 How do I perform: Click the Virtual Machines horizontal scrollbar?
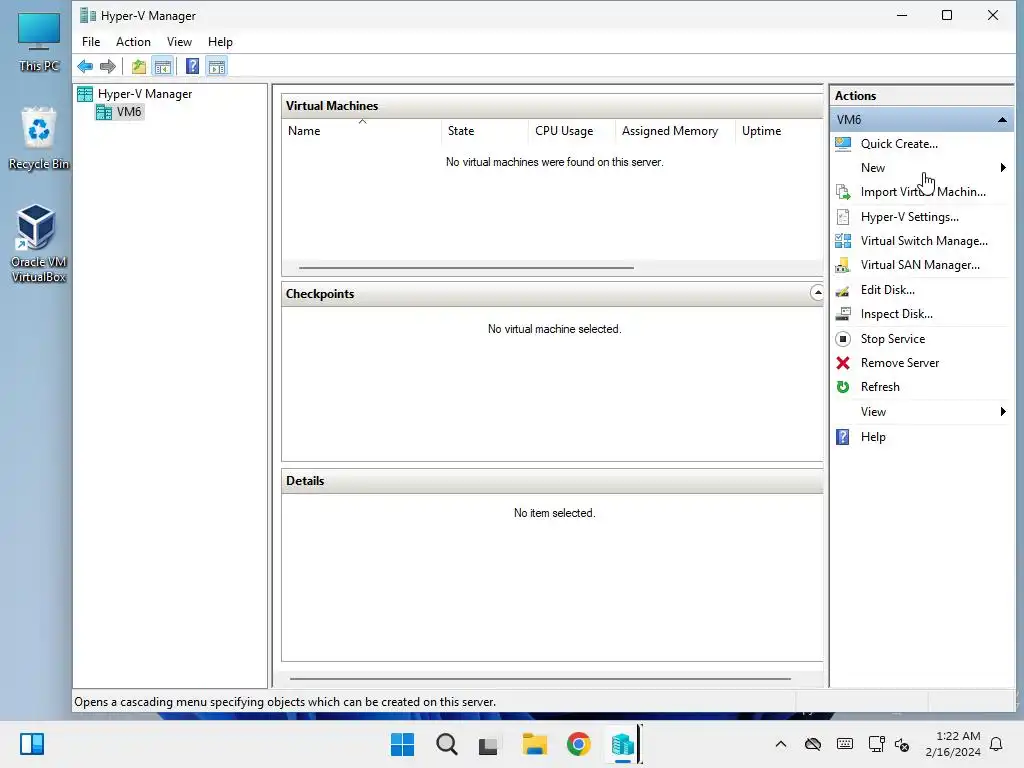tap(466, 268)
